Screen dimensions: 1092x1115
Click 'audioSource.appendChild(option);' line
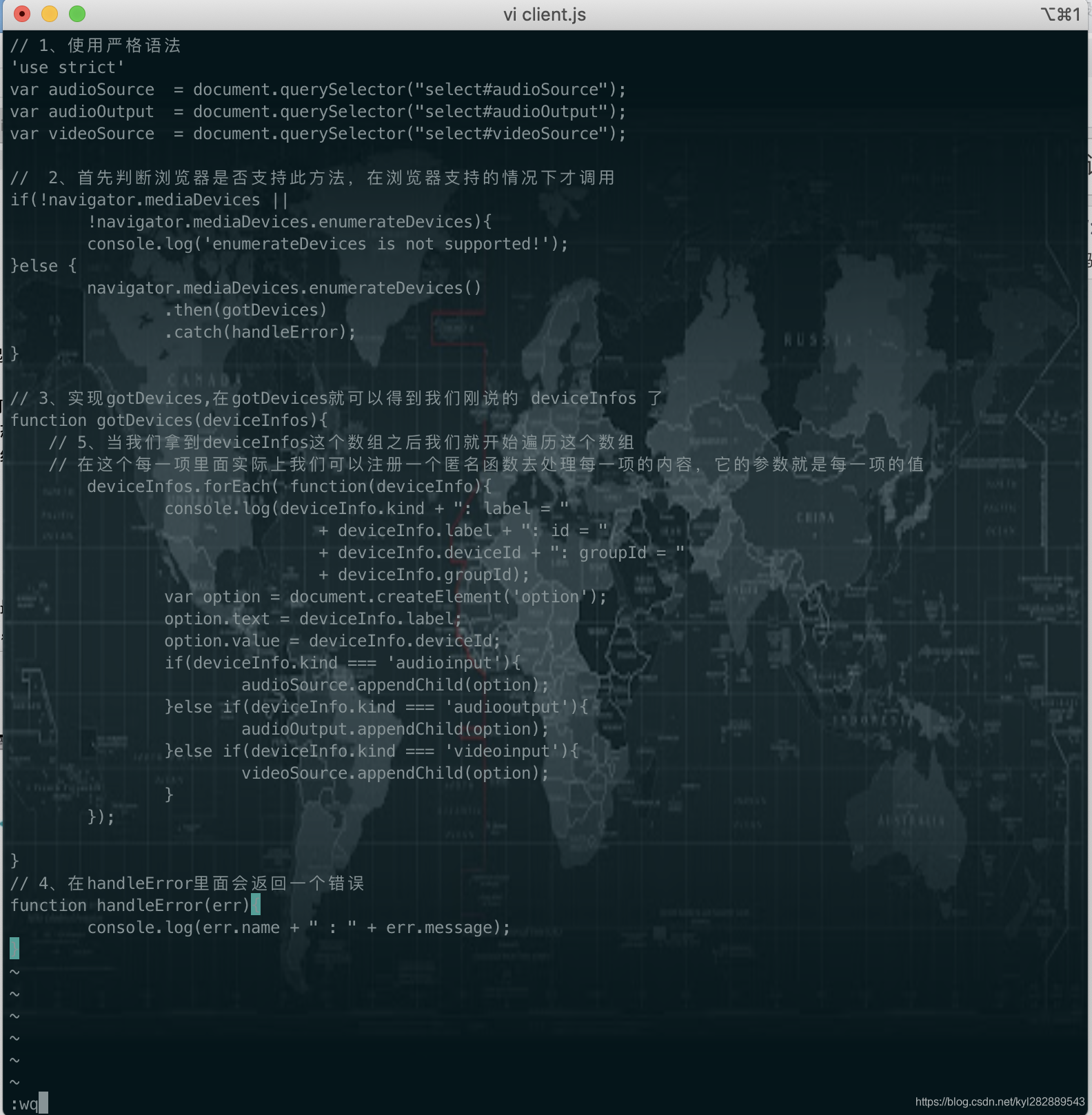point(395,685)
